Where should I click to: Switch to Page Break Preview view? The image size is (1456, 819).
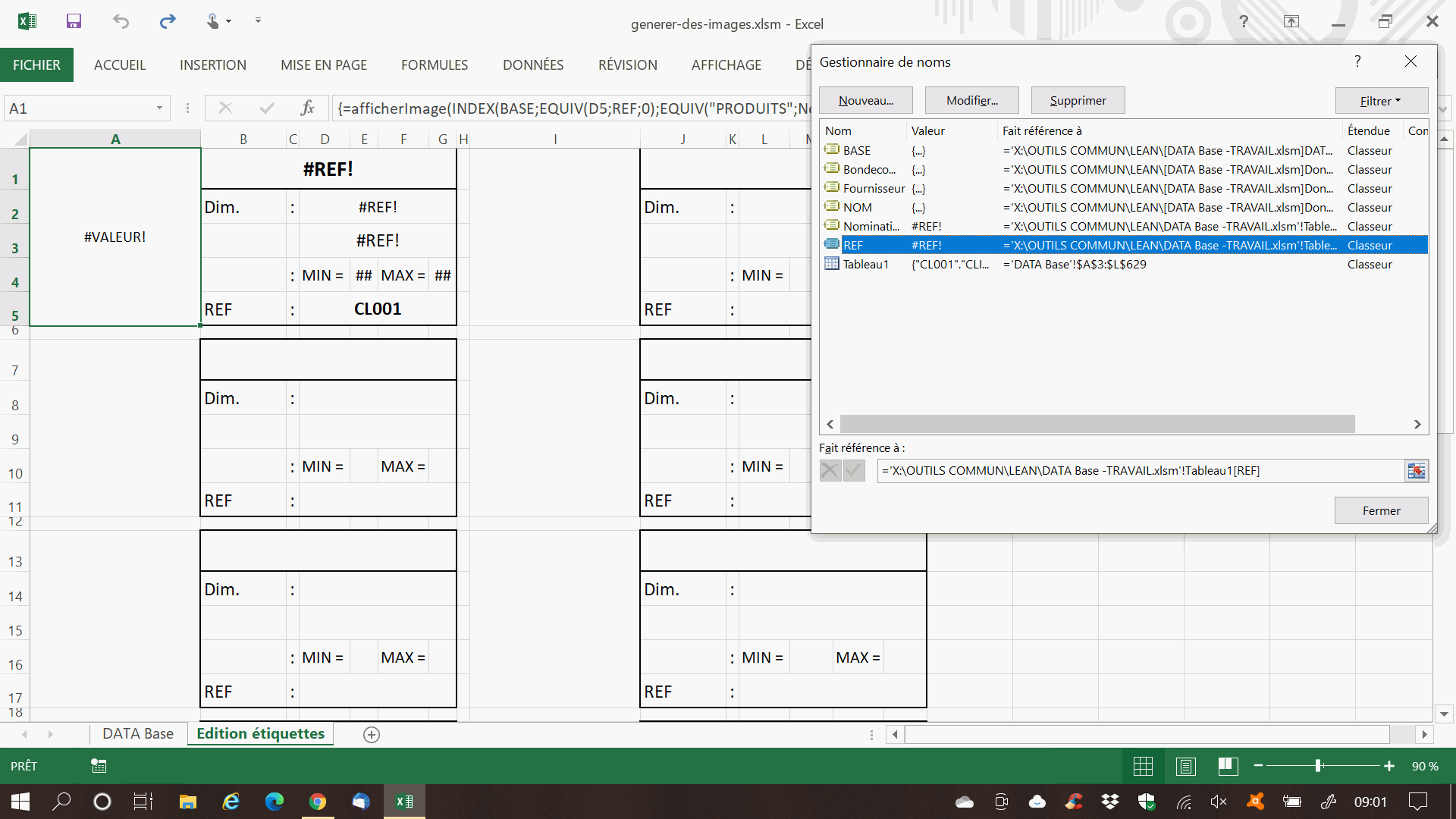click(x=1228, y=767)
